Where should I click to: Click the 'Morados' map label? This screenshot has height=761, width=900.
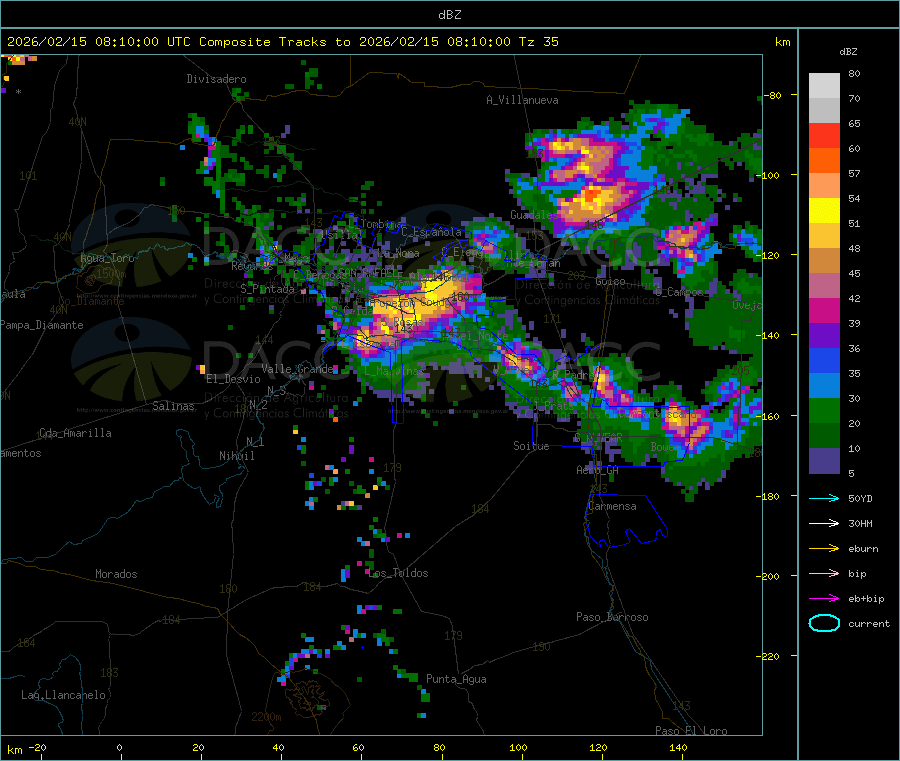tap(116, 574)
